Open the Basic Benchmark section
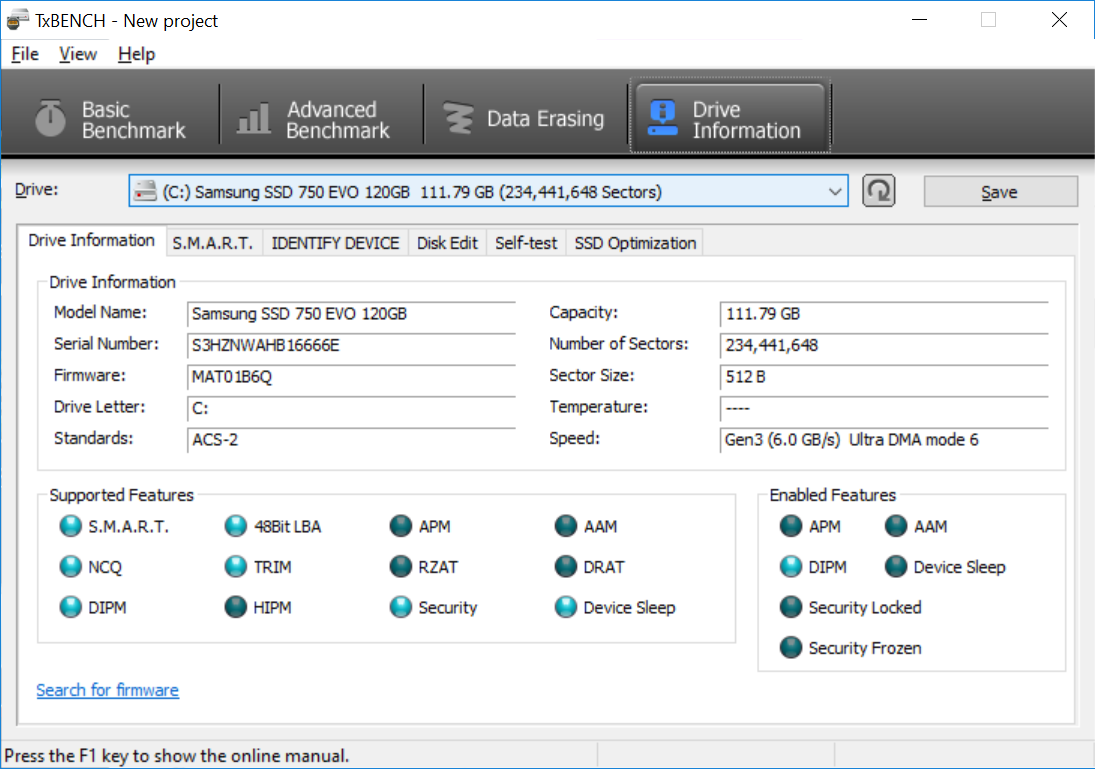The width and height of the screenshot is (1095, 769). pyautogui.click(x=110, y=119)
